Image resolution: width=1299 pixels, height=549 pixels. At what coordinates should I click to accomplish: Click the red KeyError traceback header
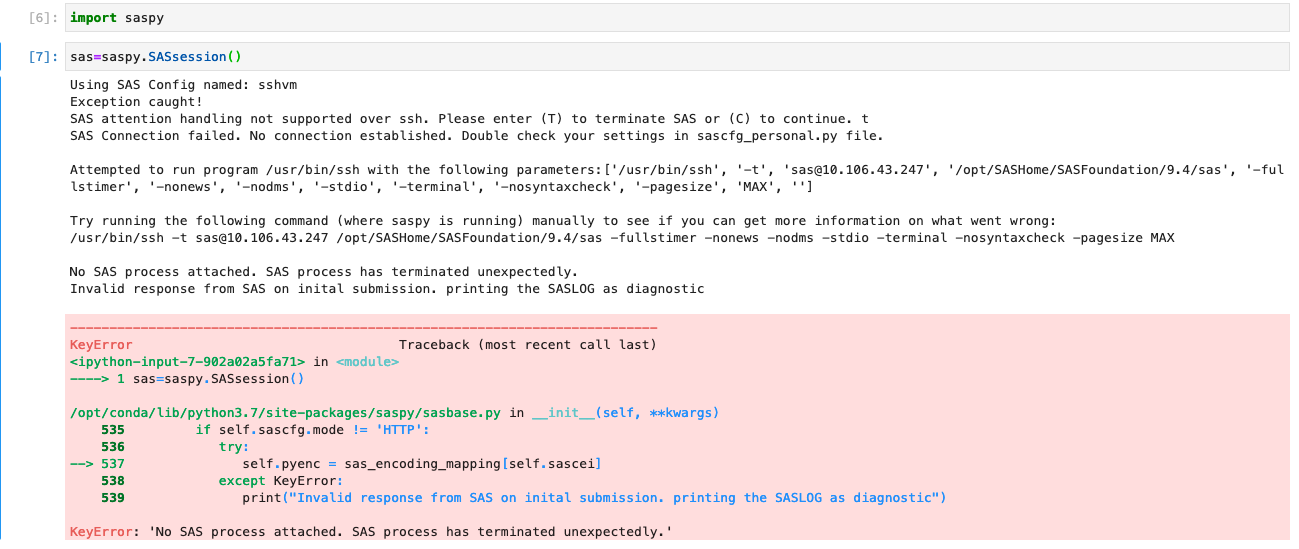[101, 345]
